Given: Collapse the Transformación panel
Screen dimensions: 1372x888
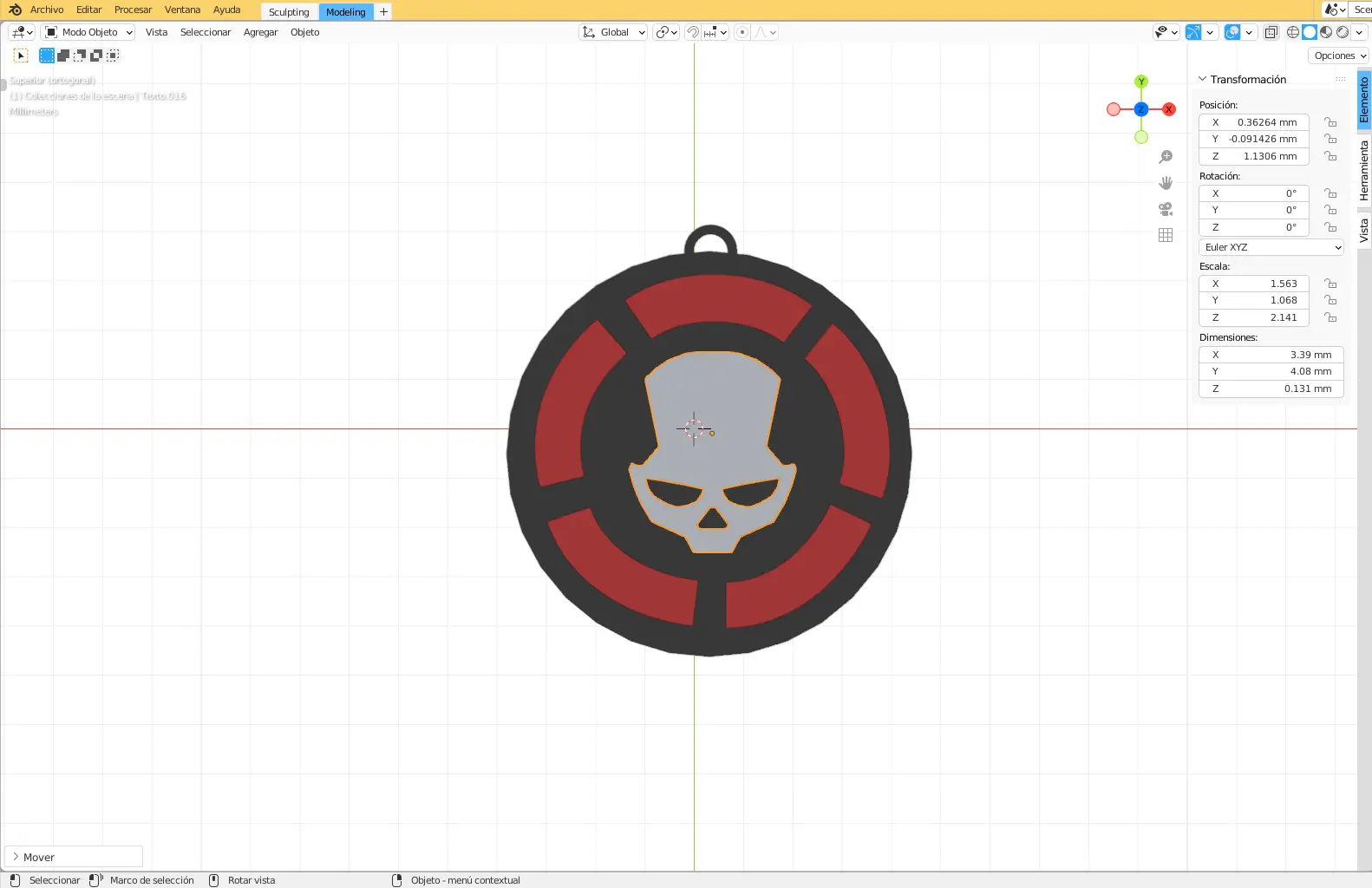Looking at the screenshot, I should (1203, 79).
